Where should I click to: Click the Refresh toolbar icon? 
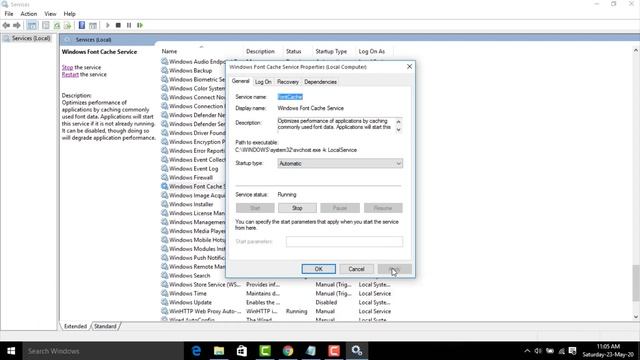57,25
